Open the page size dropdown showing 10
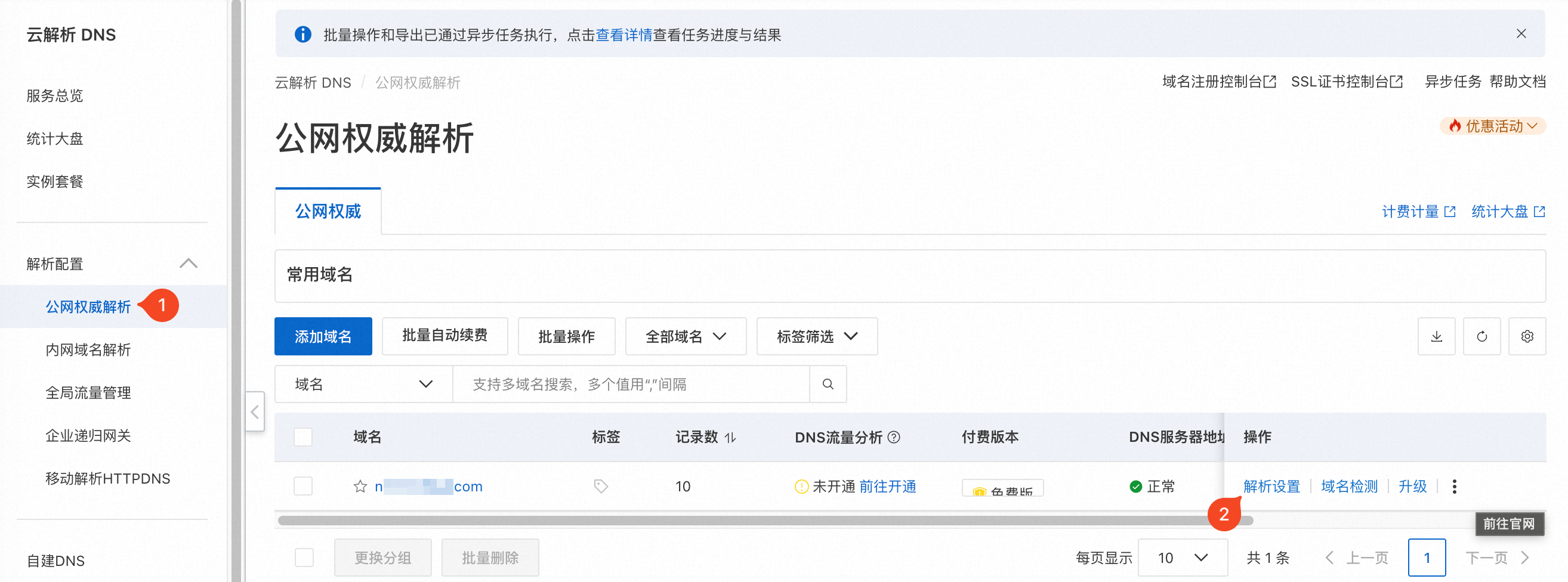 point(1183,558)
